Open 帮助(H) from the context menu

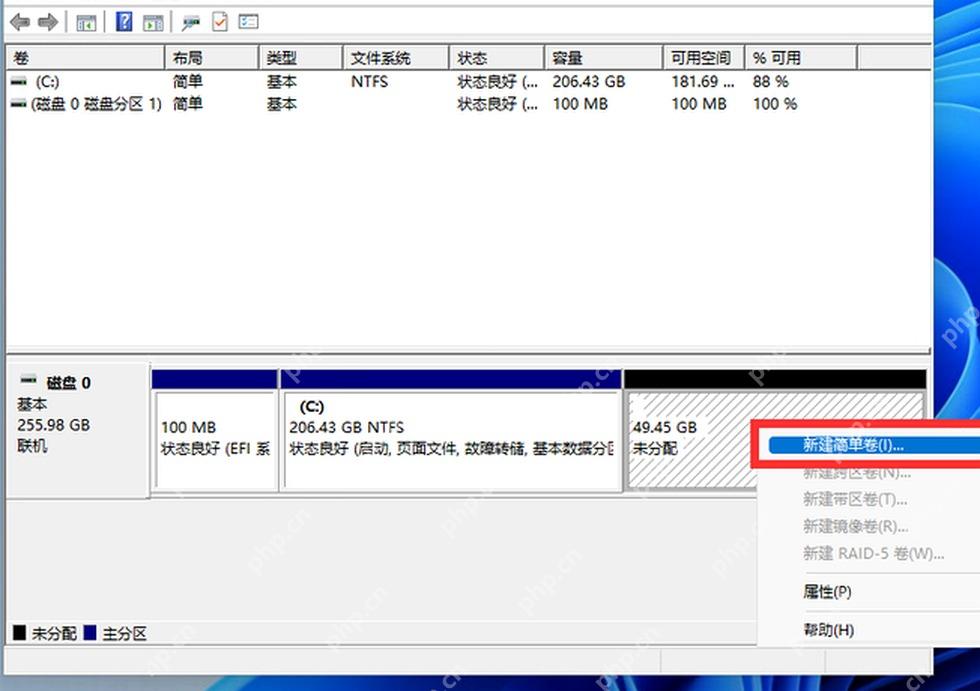tap(828, 630)
